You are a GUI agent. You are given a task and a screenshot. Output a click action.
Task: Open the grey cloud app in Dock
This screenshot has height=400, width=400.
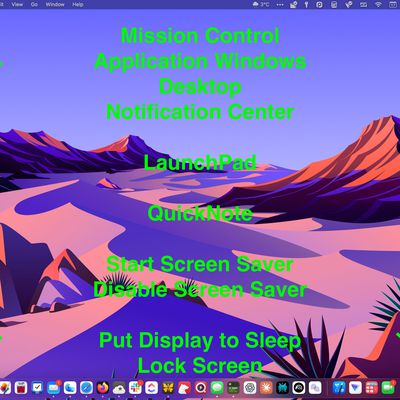click(119, 388)
